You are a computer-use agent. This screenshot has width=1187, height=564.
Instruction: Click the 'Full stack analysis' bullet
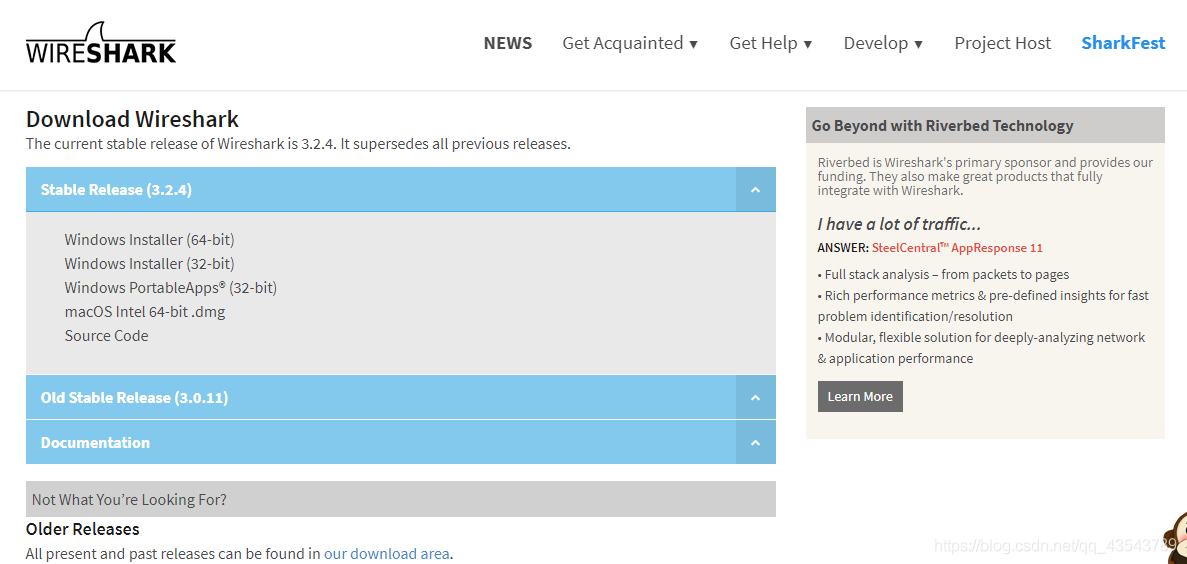click(x=943, y=274)
